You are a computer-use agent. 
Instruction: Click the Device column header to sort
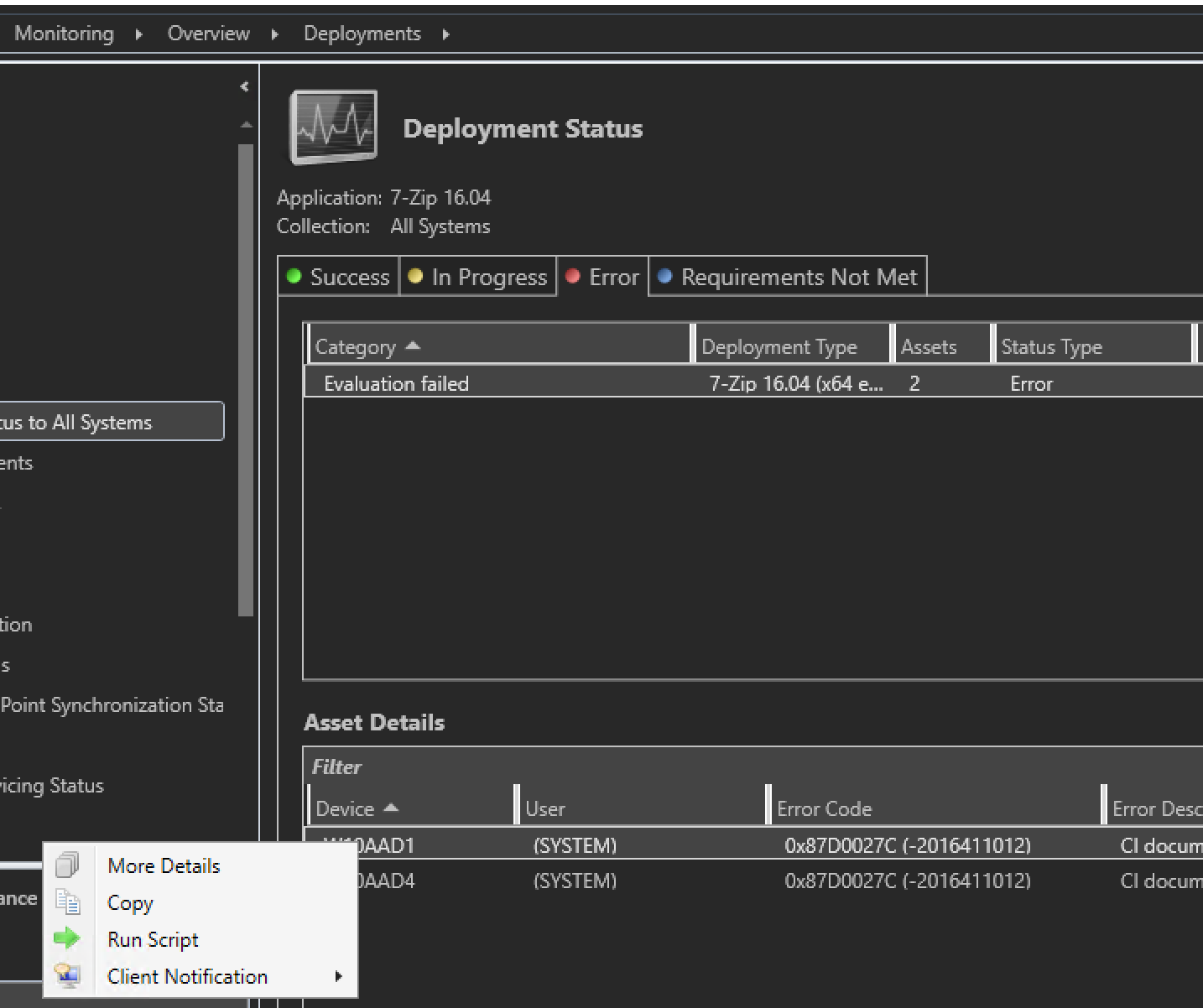(x=344, y=808)
